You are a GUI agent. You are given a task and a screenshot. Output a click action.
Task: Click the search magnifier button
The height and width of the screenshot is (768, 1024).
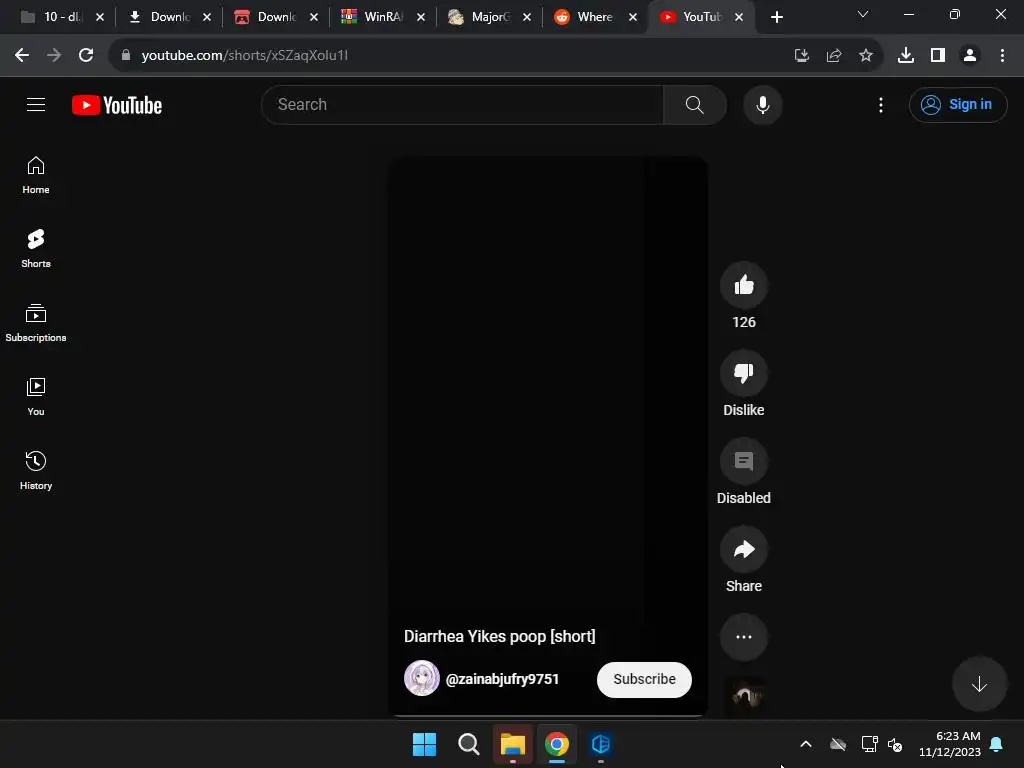(x=695, y=104)
